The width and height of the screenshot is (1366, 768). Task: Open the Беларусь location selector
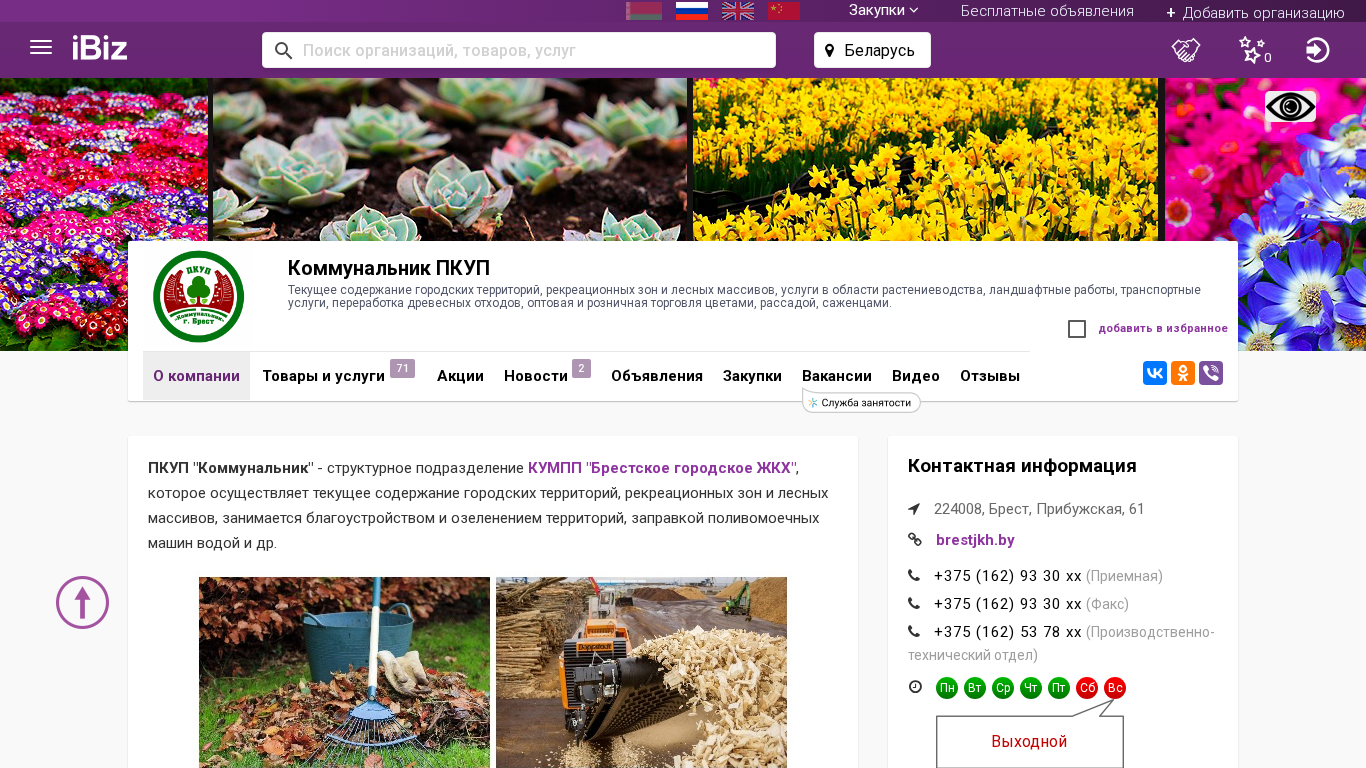872,50
